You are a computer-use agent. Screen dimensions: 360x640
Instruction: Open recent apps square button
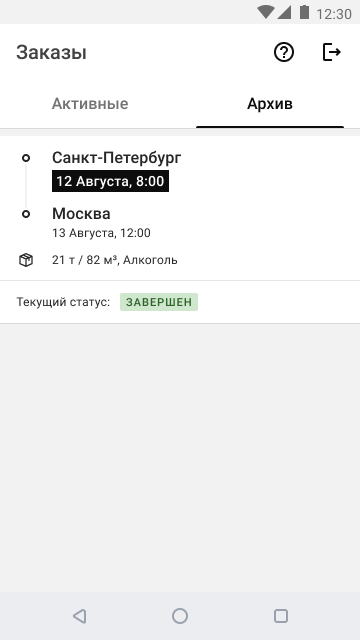click(281, 616)
